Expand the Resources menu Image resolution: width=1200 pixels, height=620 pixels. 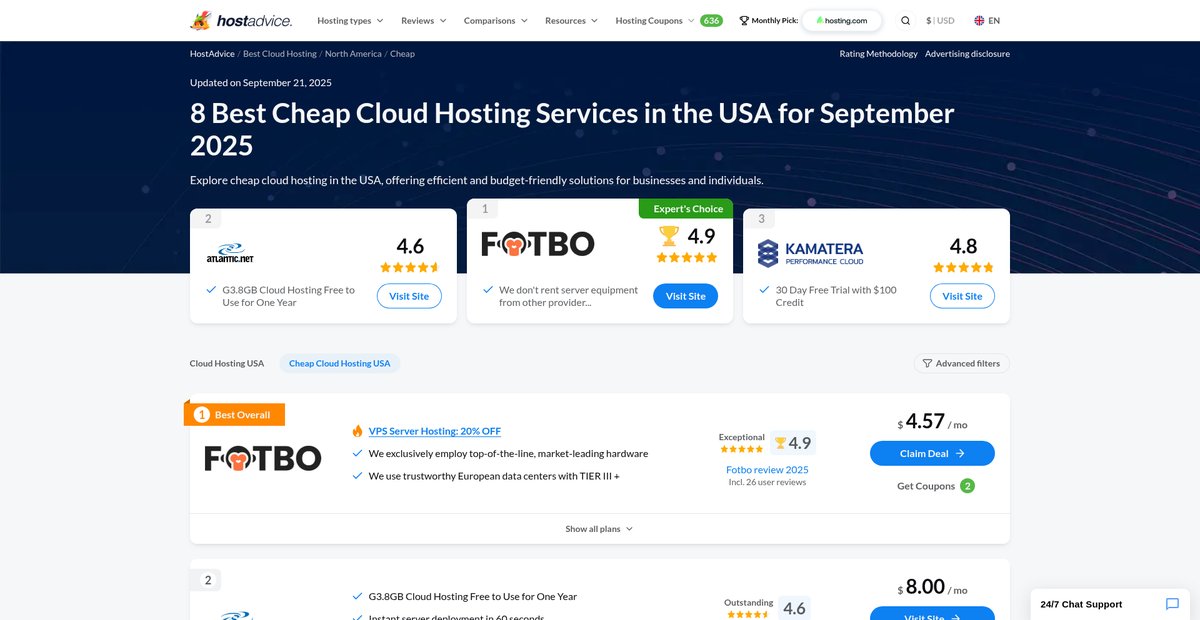click(571, 20)
